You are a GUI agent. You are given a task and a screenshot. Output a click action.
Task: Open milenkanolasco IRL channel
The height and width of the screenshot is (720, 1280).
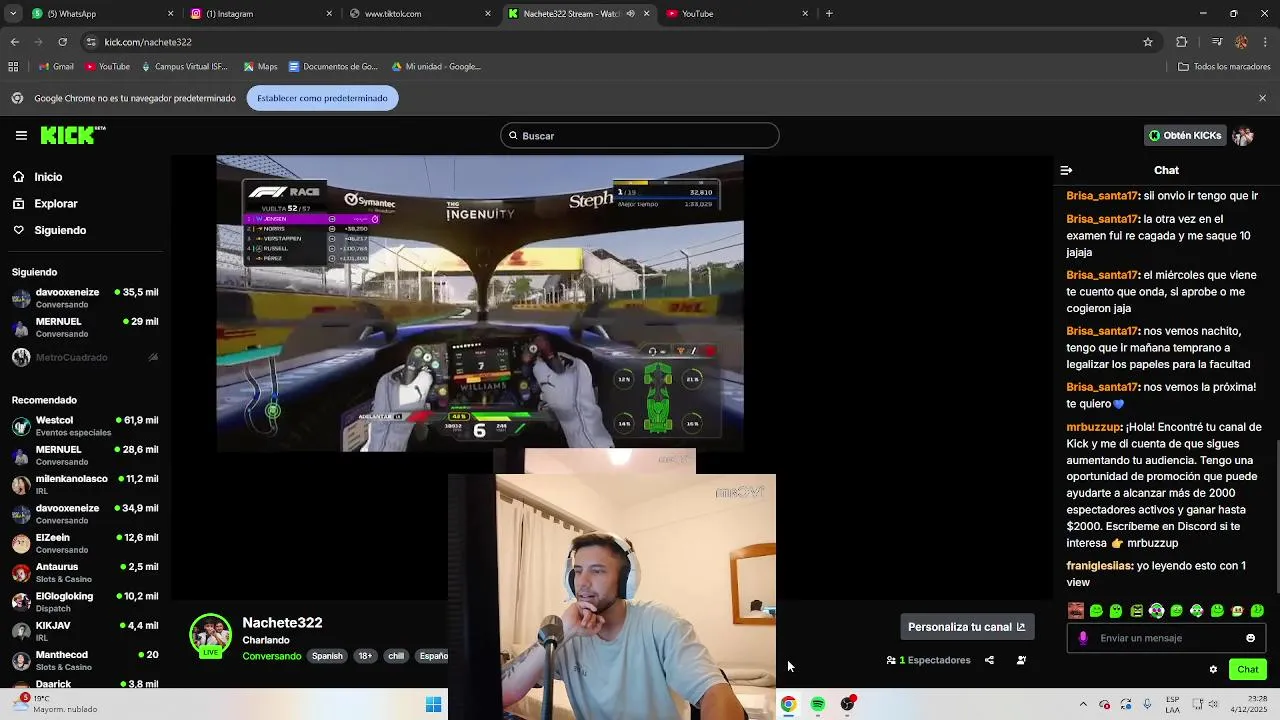pyautogui.click(x=85, y=485)
